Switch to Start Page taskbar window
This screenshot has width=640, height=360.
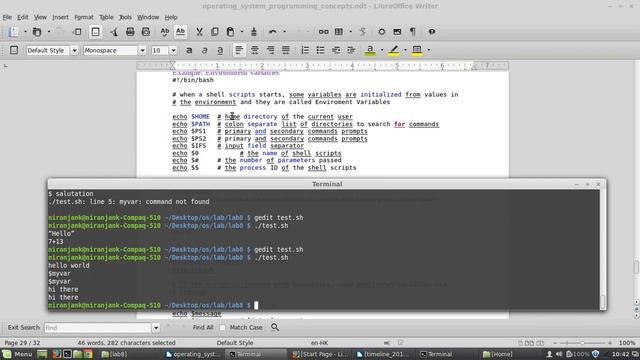320,354
